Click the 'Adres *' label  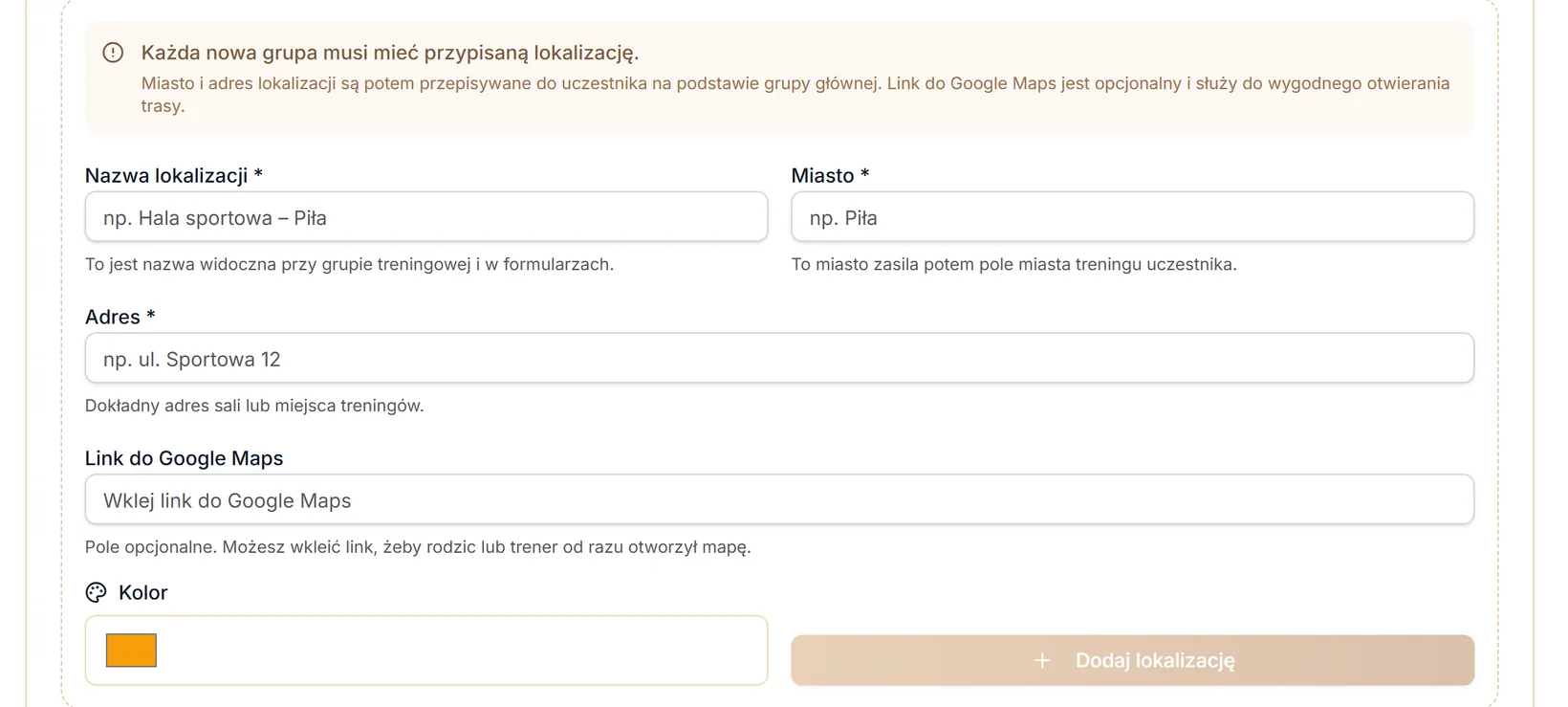(x=120, y=317)
